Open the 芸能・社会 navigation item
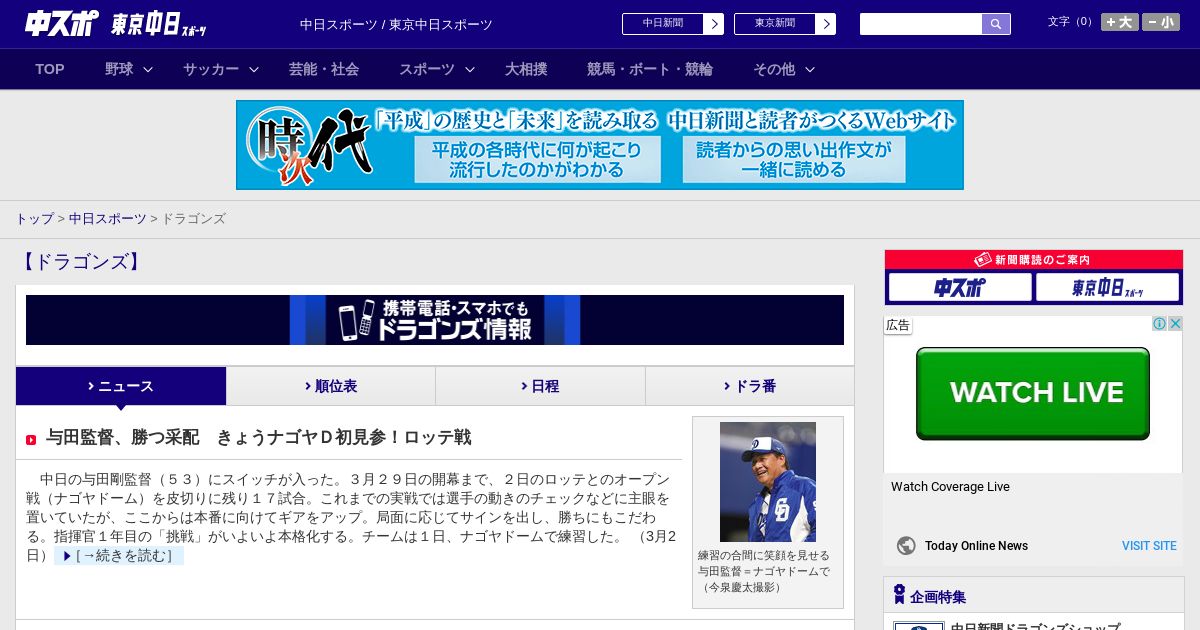Viewport: 1200px width, 630px height. point(324,69)
